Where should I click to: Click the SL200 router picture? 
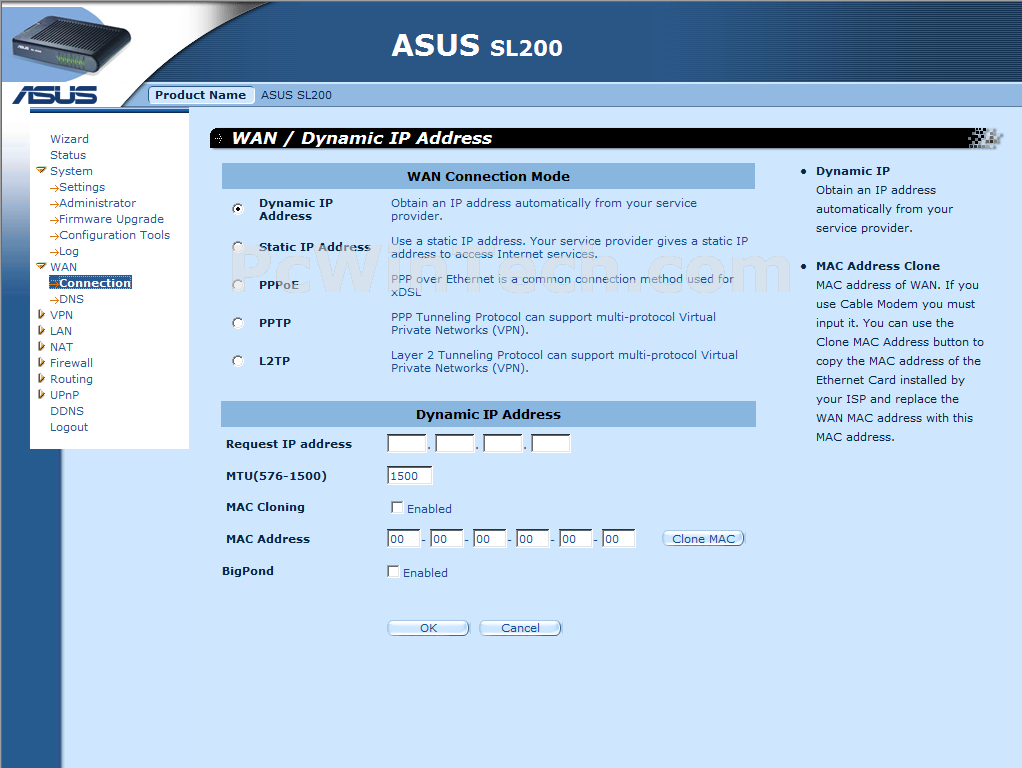coord(70,47)
